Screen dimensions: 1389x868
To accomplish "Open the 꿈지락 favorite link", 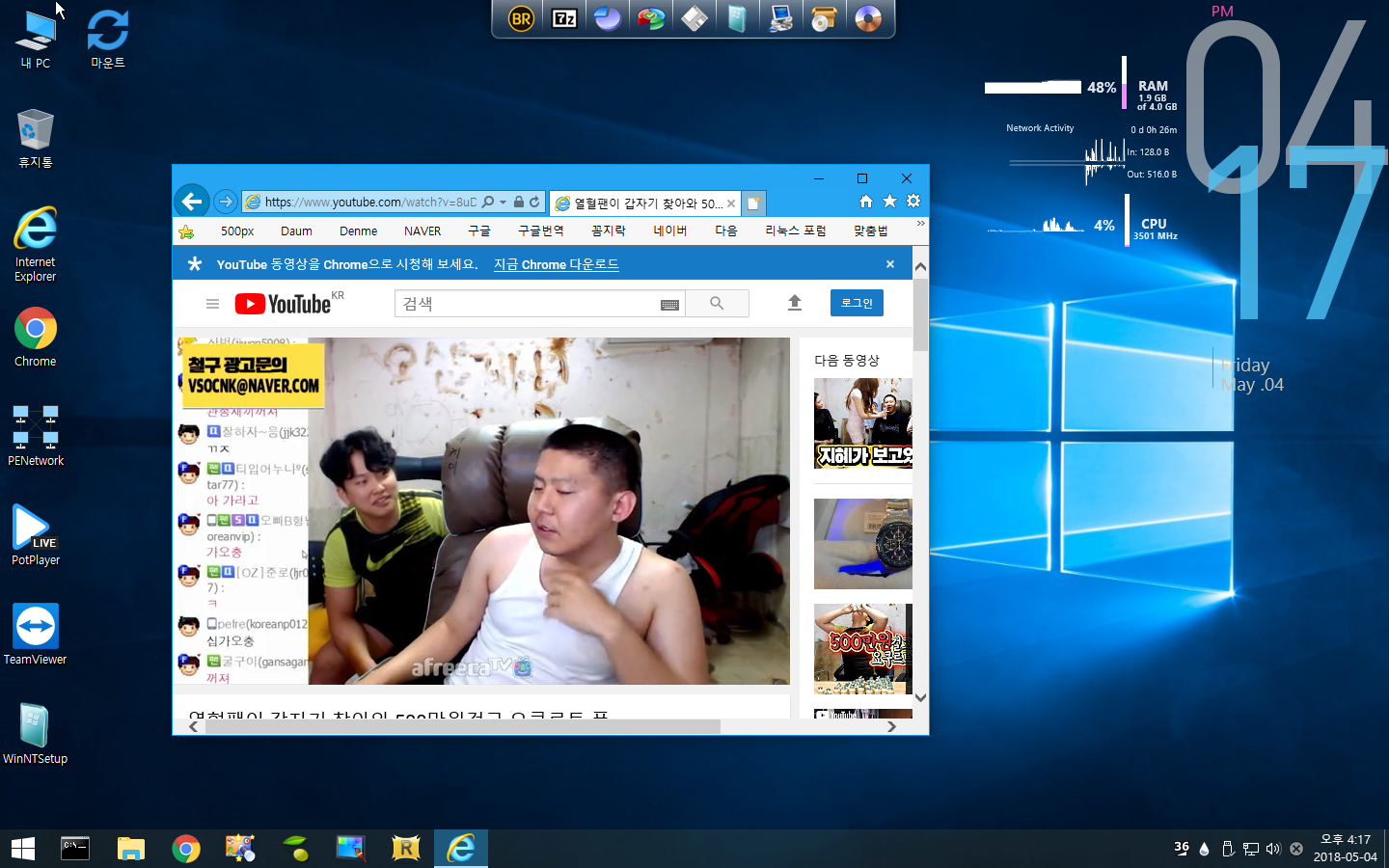I will click(609, 231).
